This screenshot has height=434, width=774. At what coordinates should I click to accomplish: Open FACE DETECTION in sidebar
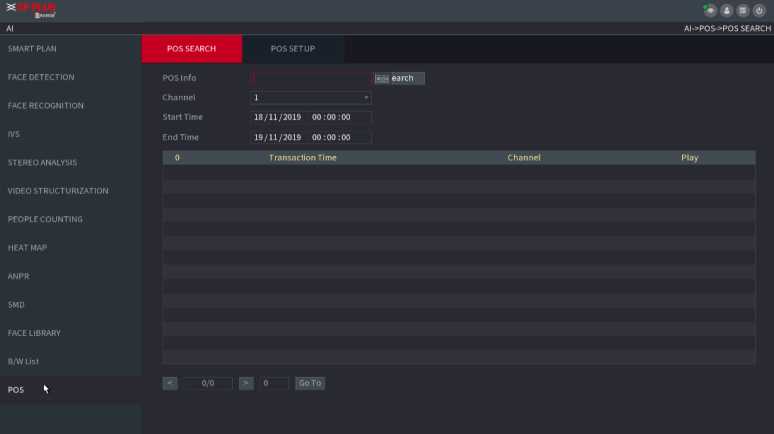pos(41,77)
